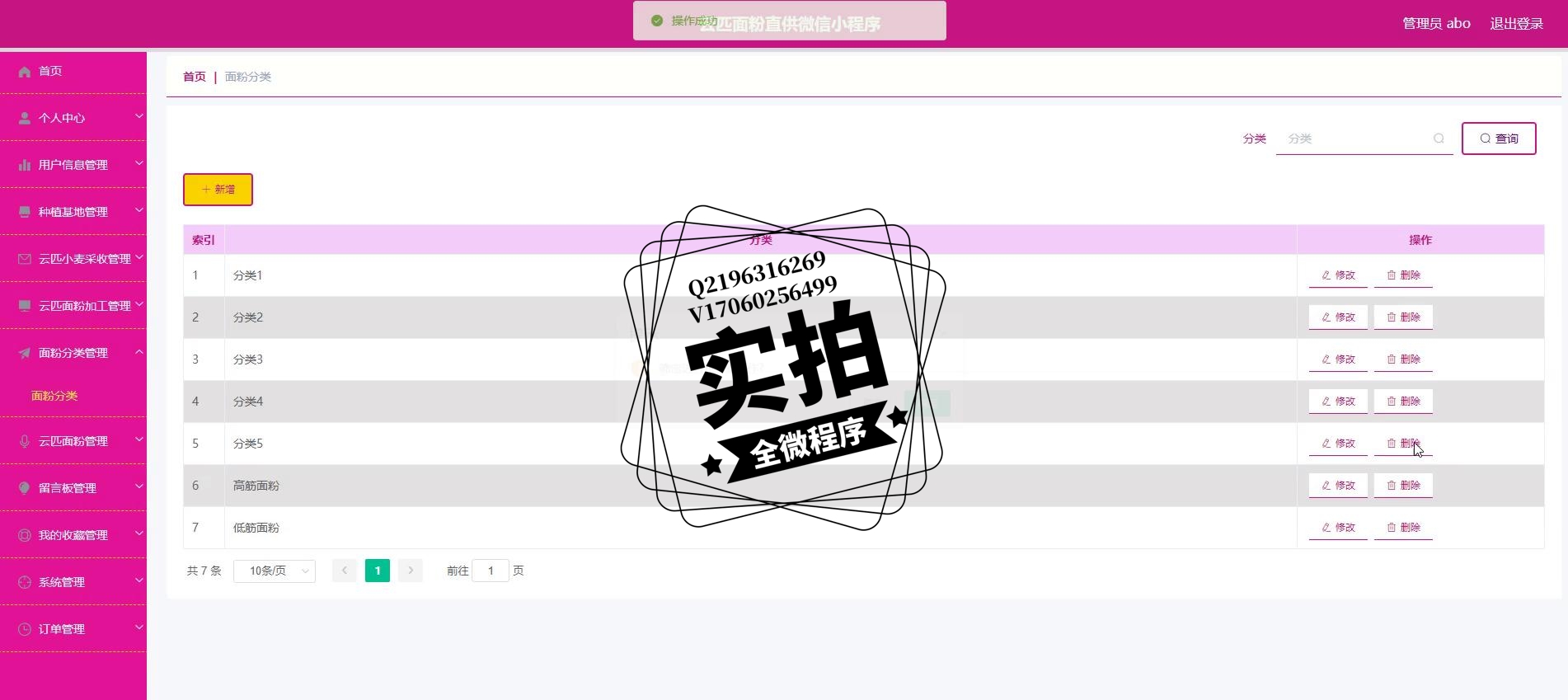Click 修改 for row 分类5

(x=1338, y=444)
